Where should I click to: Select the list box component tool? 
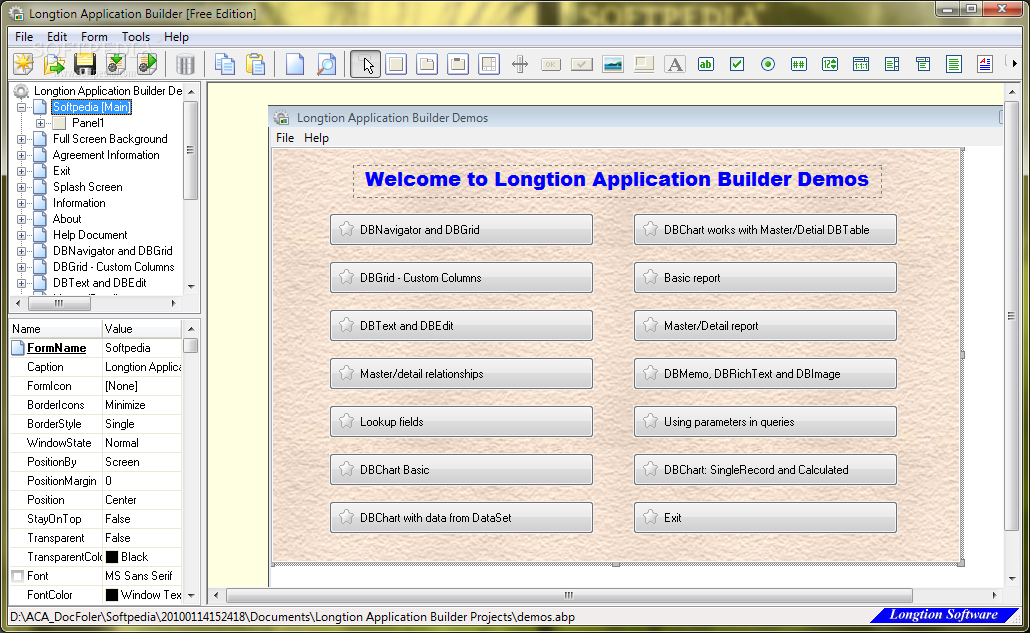891,64
